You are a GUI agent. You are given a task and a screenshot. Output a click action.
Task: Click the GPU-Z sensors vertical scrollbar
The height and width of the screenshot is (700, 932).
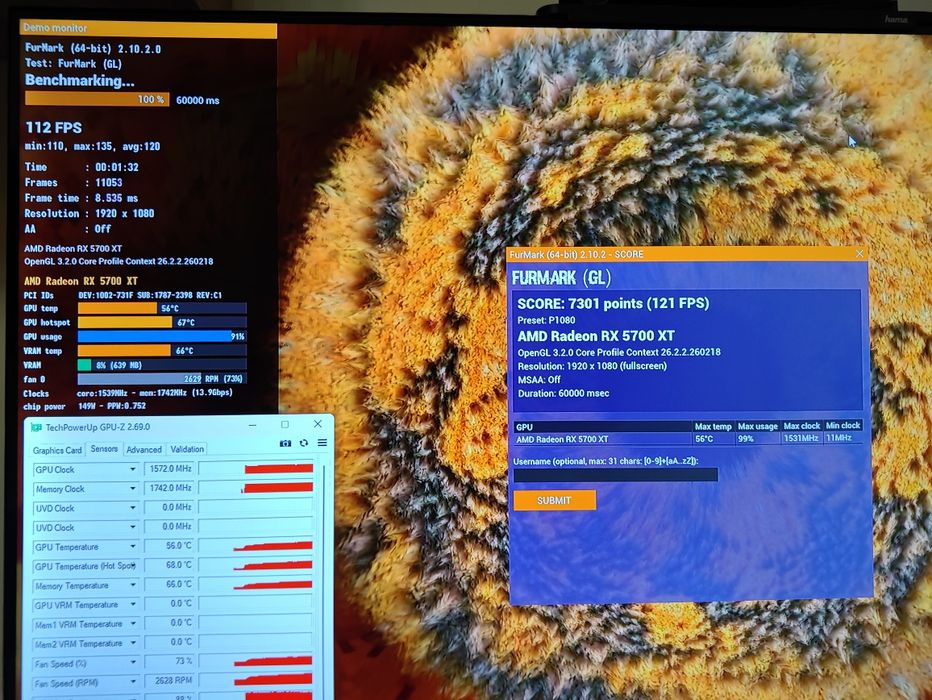point(324,579)
